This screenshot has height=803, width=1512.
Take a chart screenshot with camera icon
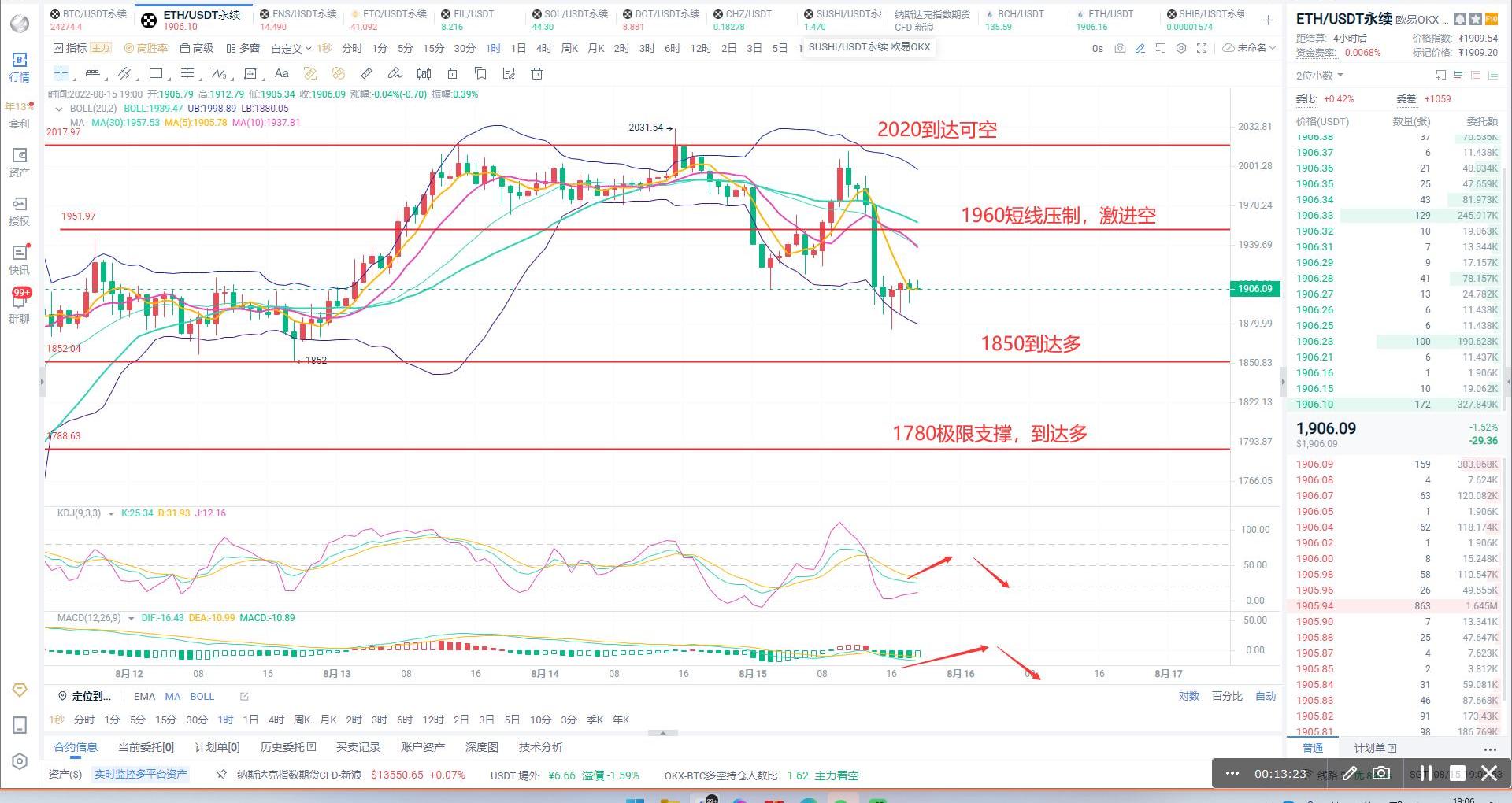(1120, 48)
